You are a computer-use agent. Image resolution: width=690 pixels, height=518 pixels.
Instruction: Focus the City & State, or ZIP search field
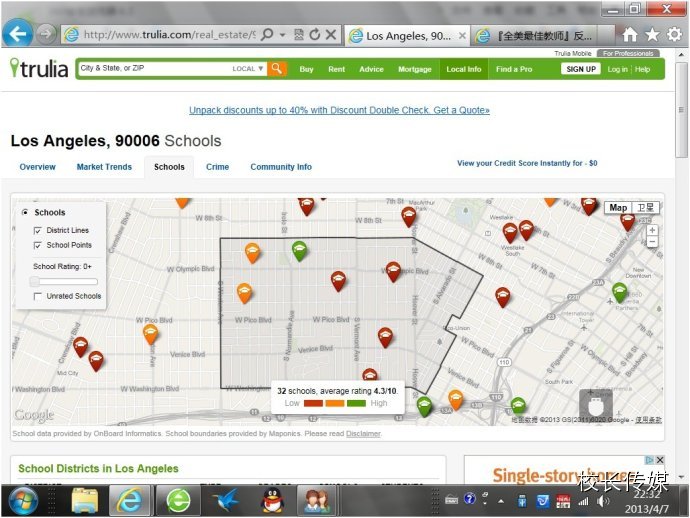[x=152, y=68]
